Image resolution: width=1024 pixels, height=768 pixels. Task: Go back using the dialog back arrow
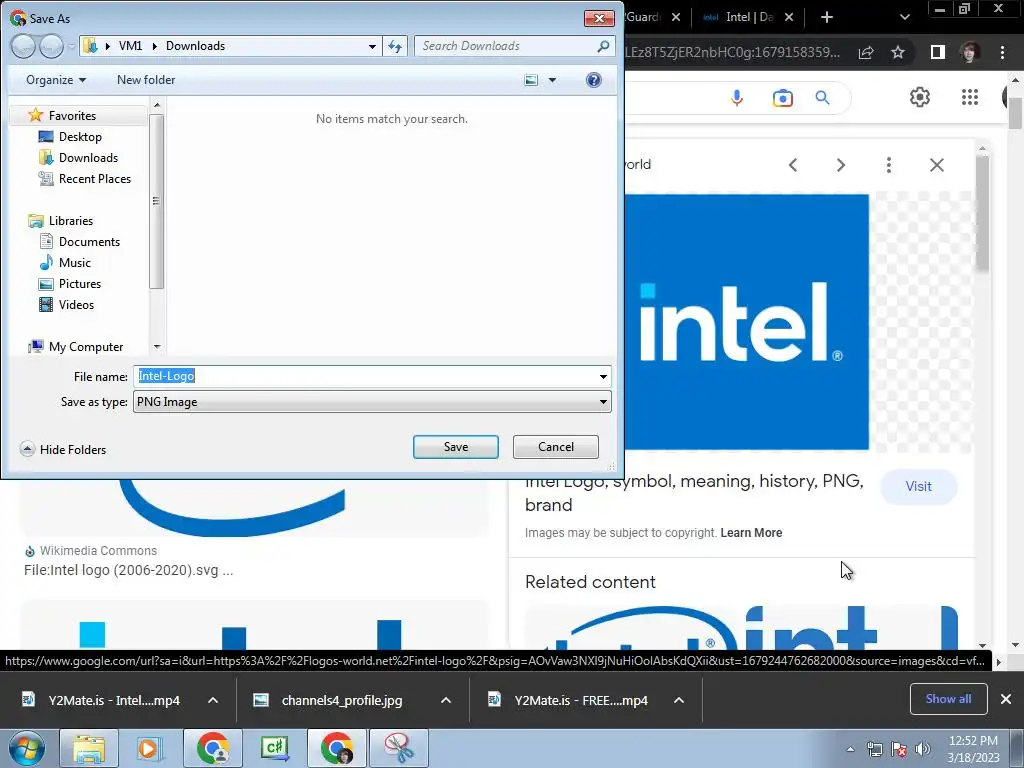click(23, 46)
